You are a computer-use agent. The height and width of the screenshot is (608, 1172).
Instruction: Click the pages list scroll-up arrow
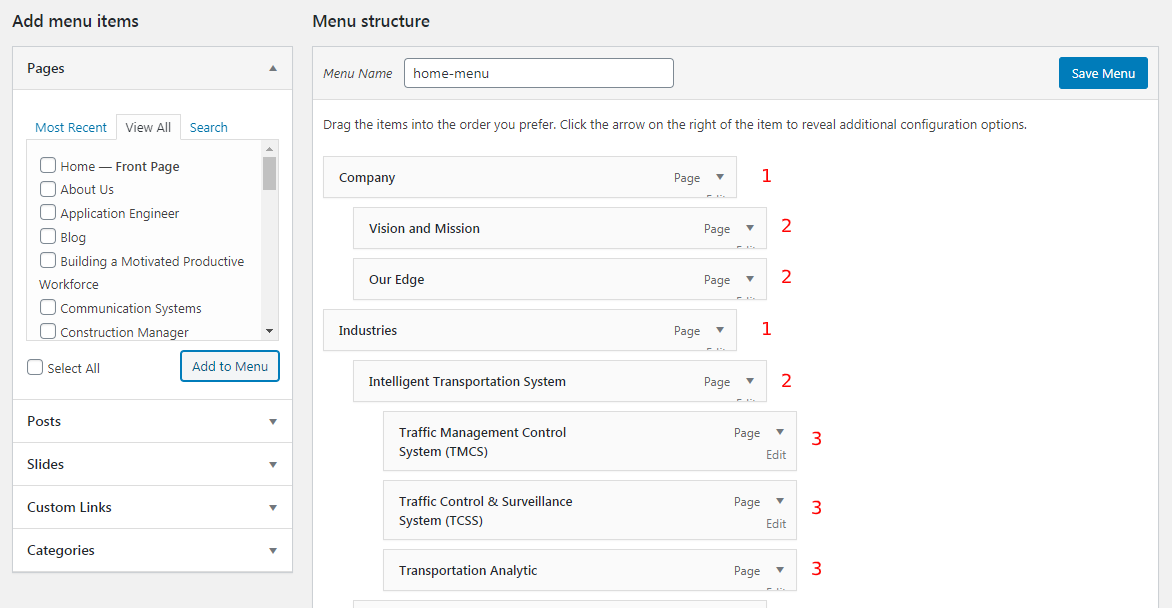point(270,149)
